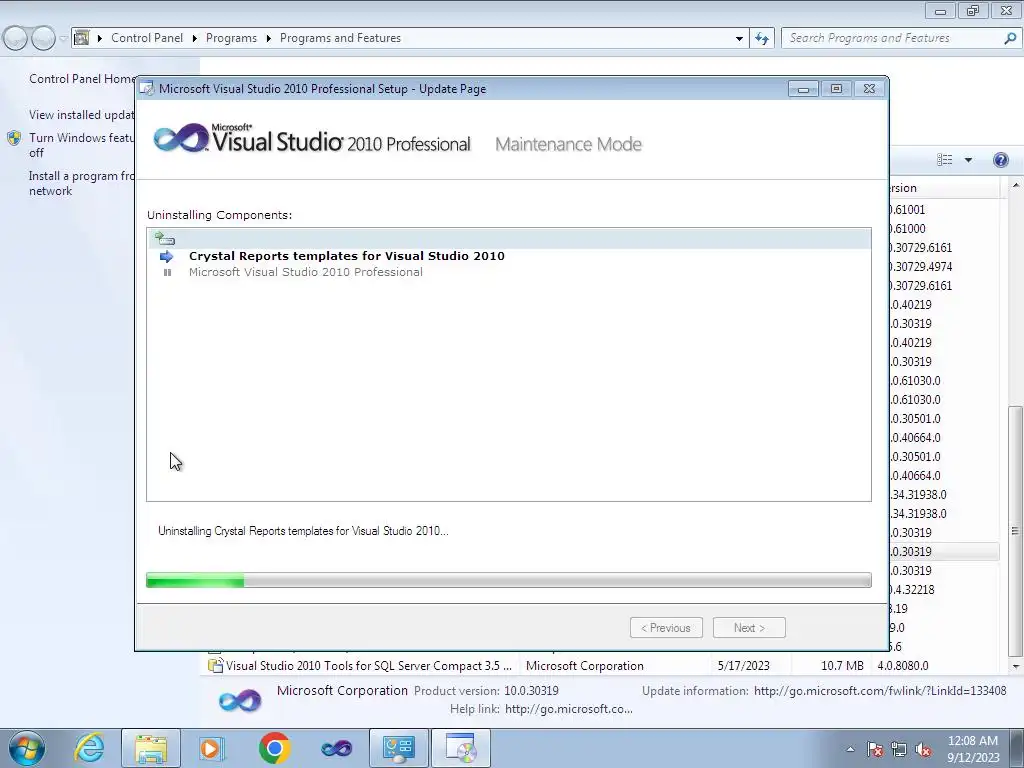The width and height of the screenshot is (1024, 768).
Task: Open Windows Media Player from taskbar
Action: click(212, 748)
